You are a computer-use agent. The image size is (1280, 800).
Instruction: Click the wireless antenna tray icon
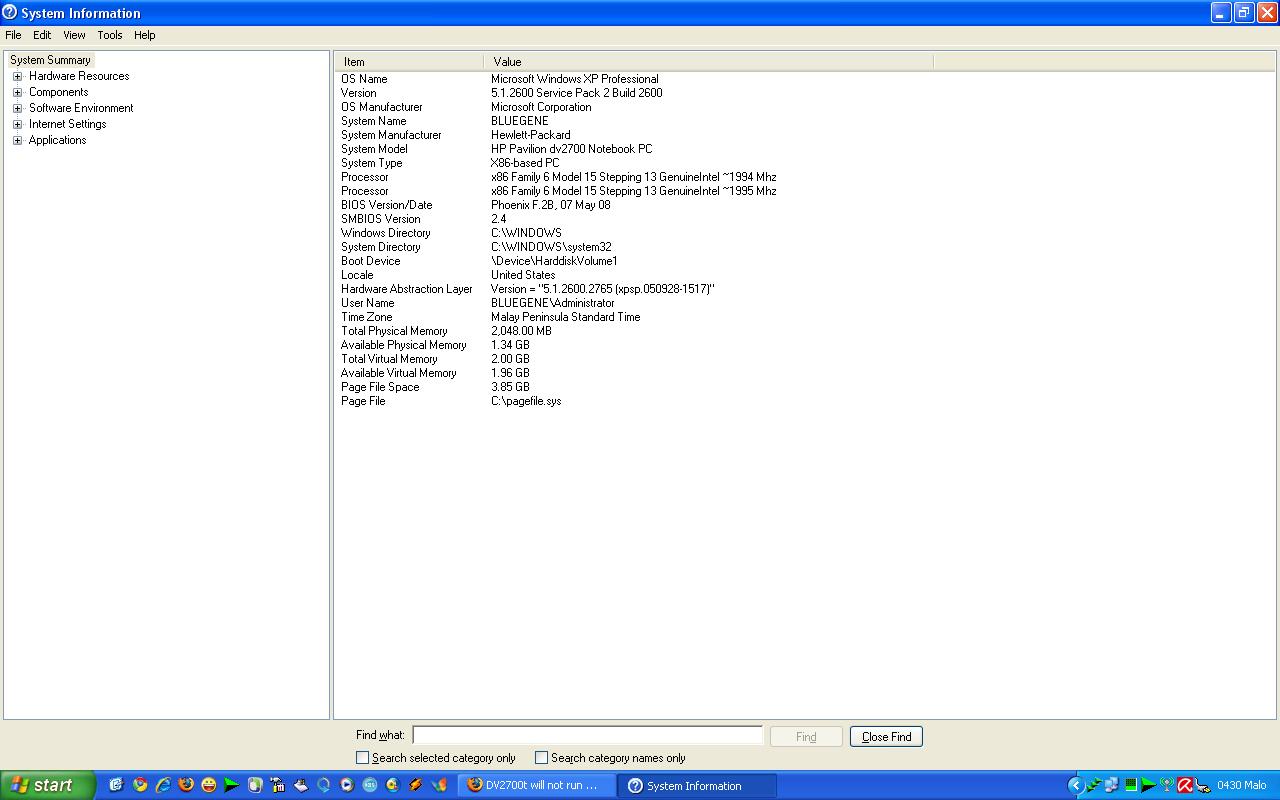coord(1167,785)
